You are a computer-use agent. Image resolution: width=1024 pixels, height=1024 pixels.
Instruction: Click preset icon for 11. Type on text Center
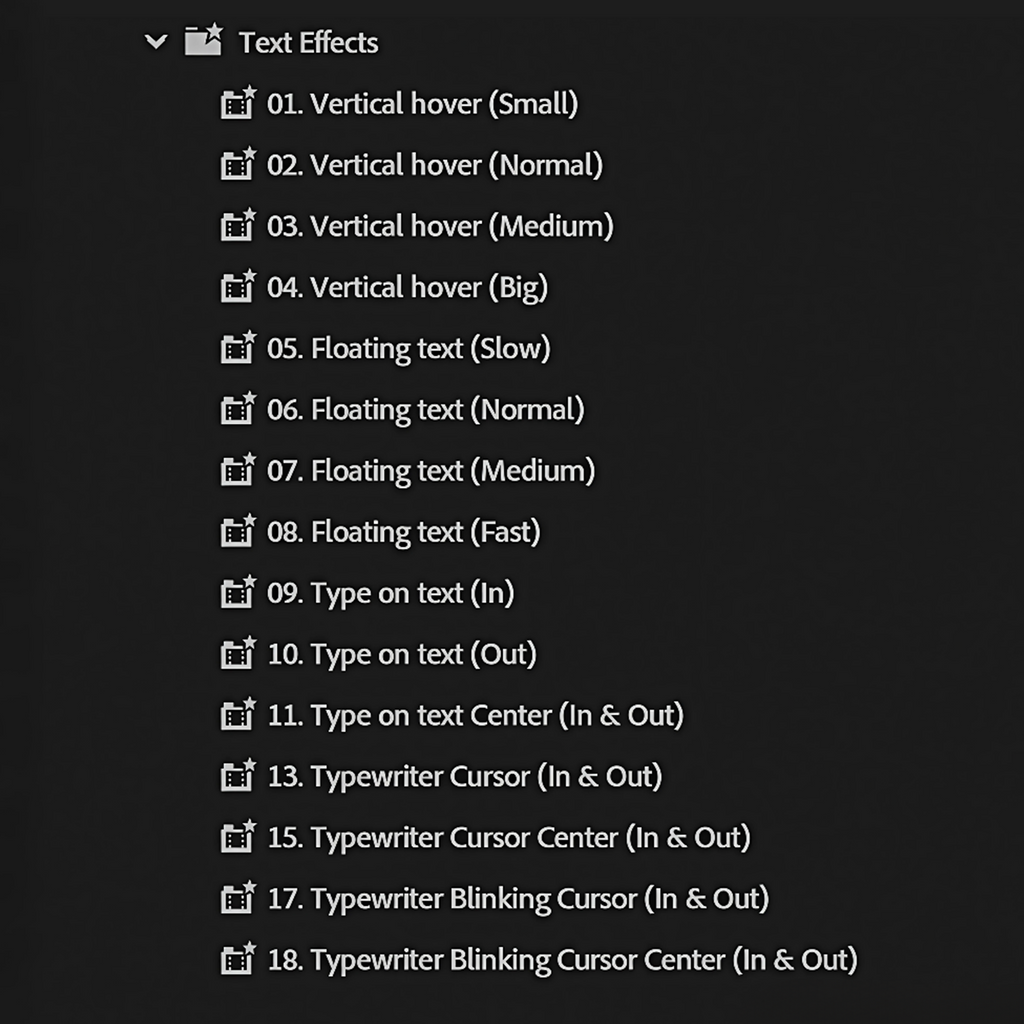[x=238, y=715]
